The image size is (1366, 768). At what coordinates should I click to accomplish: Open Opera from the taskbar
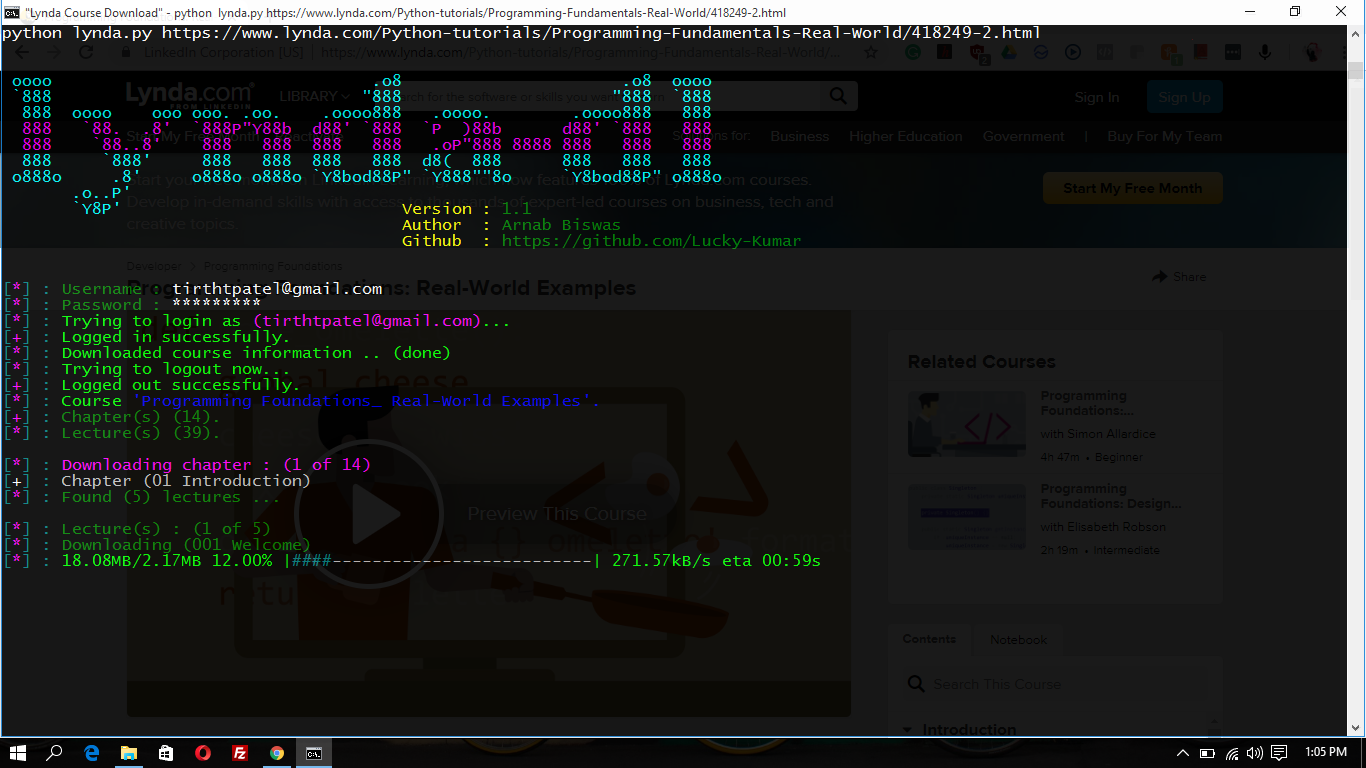203,754
